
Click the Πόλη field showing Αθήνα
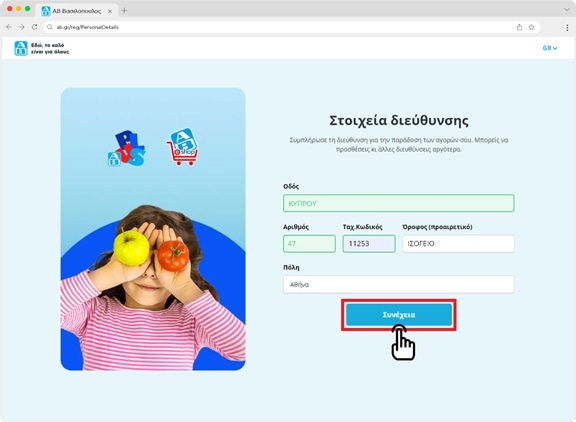coord(399,284)
